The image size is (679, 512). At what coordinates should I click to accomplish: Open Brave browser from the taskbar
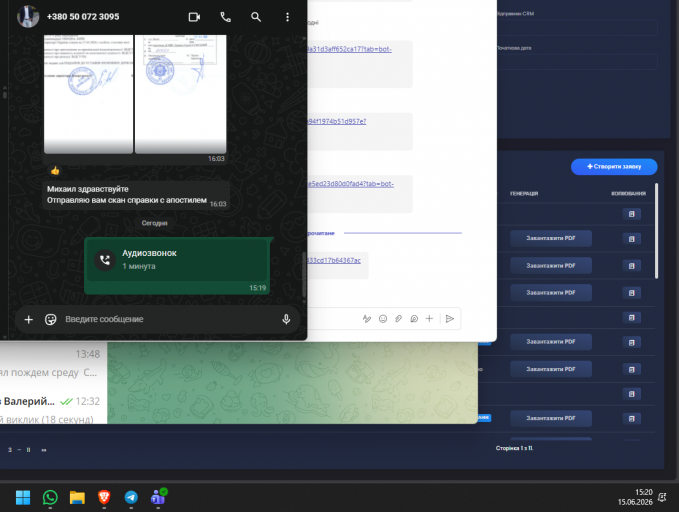[x=104, y=497]
